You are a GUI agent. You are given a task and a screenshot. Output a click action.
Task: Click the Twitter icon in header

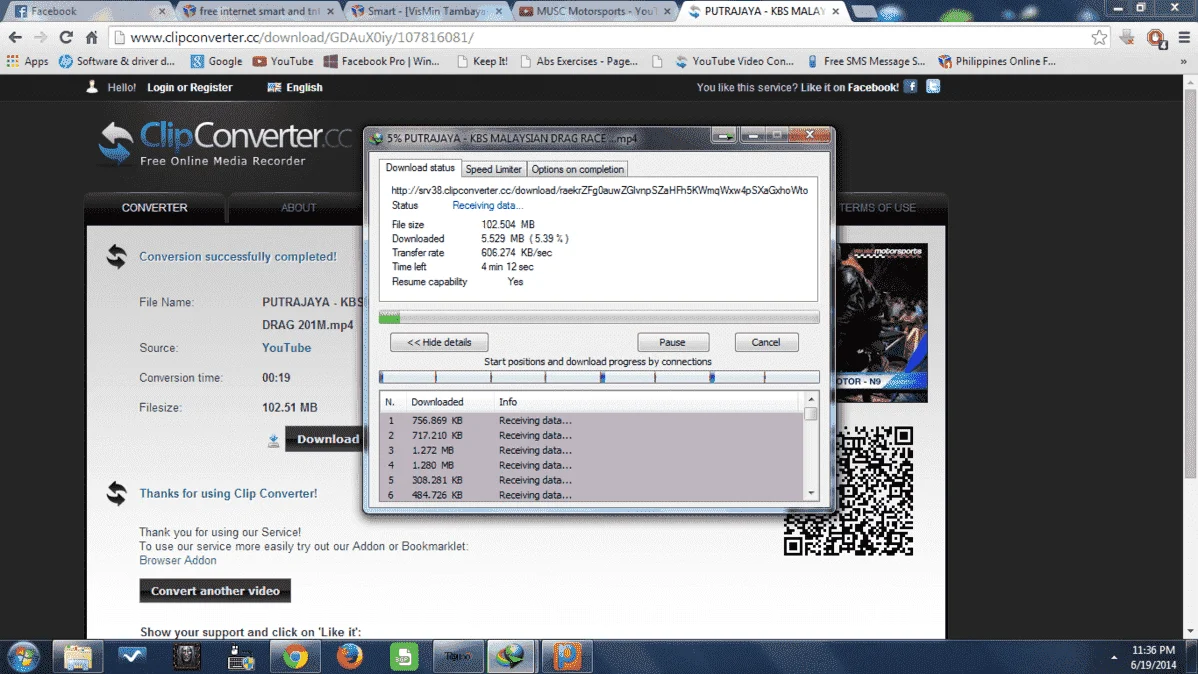(933, 86)
